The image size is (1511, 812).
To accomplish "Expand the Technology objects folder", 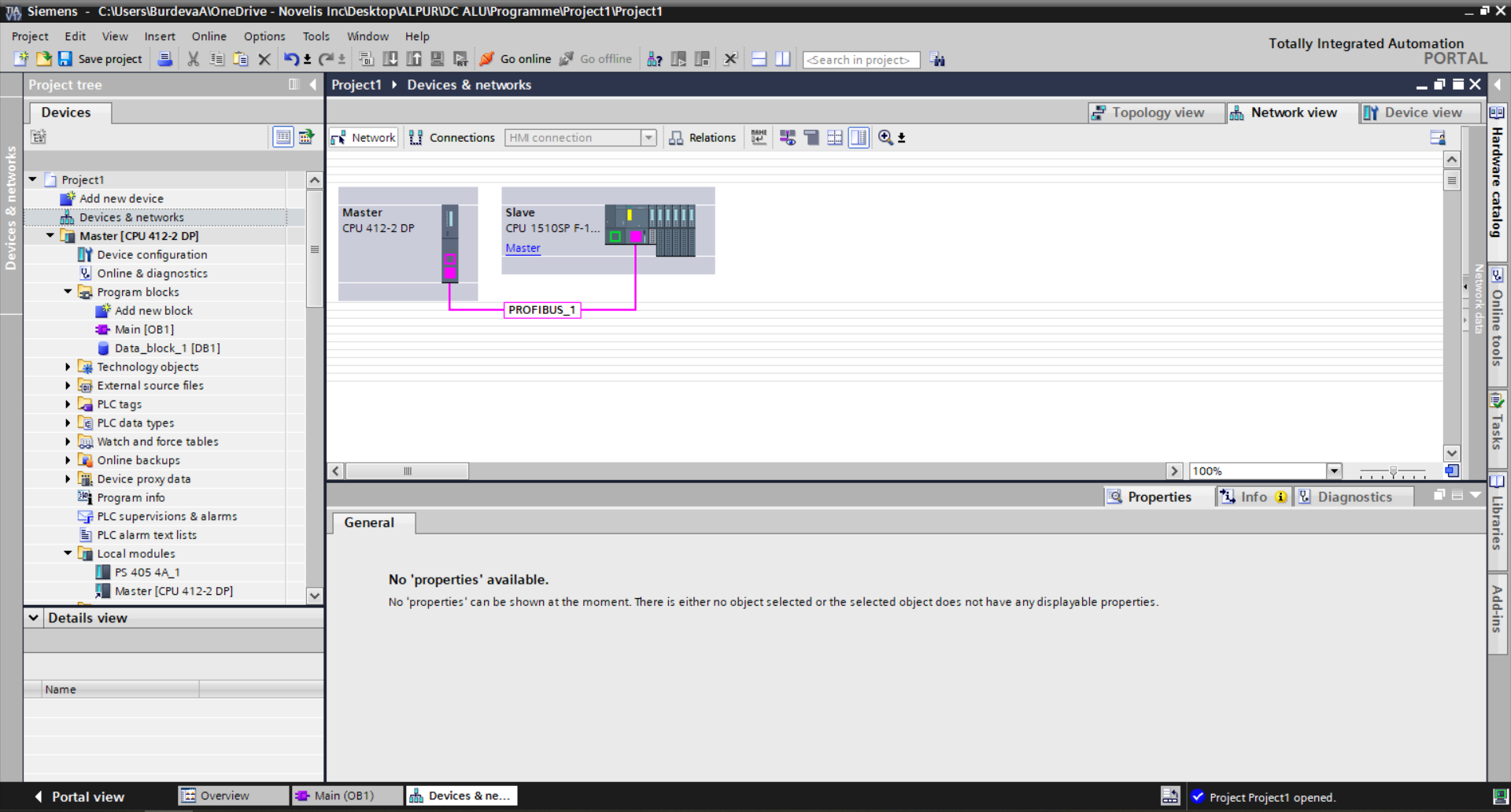I will (x=68, y=367).
